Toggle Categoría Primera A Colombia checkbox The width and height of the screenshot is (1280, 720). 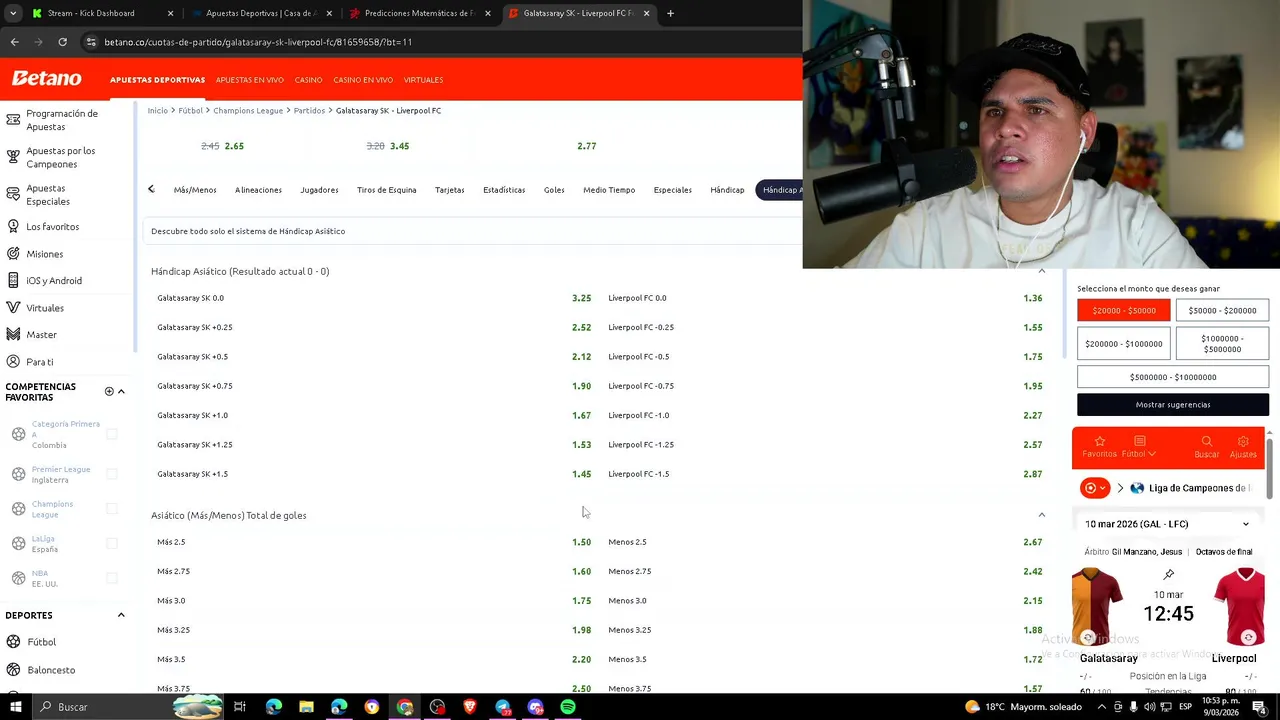tap(112, 434)
